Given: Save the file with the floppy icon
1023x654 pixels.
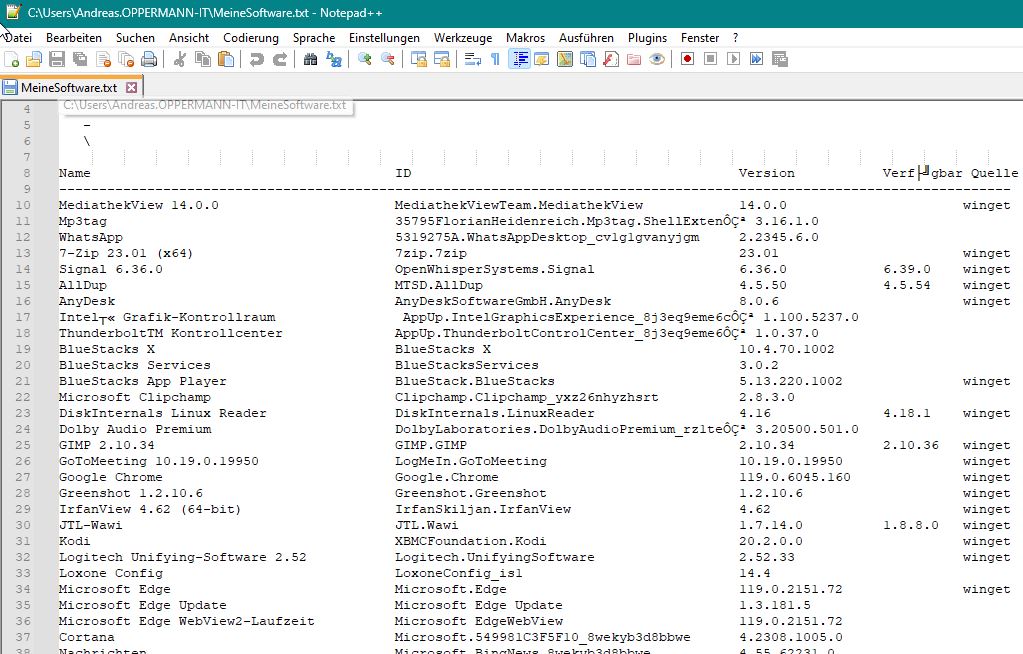Looking at the screenshot, I should (x=57, y=59).
